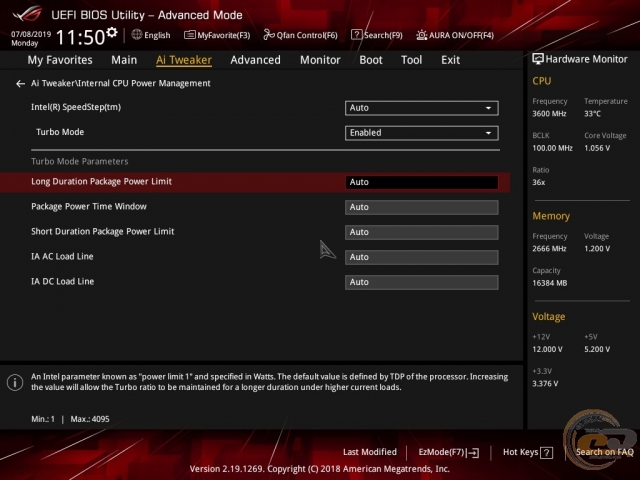Click Qfan Control(F6) label
Viewport: 640px width, 480px height.
click(307, 36)
